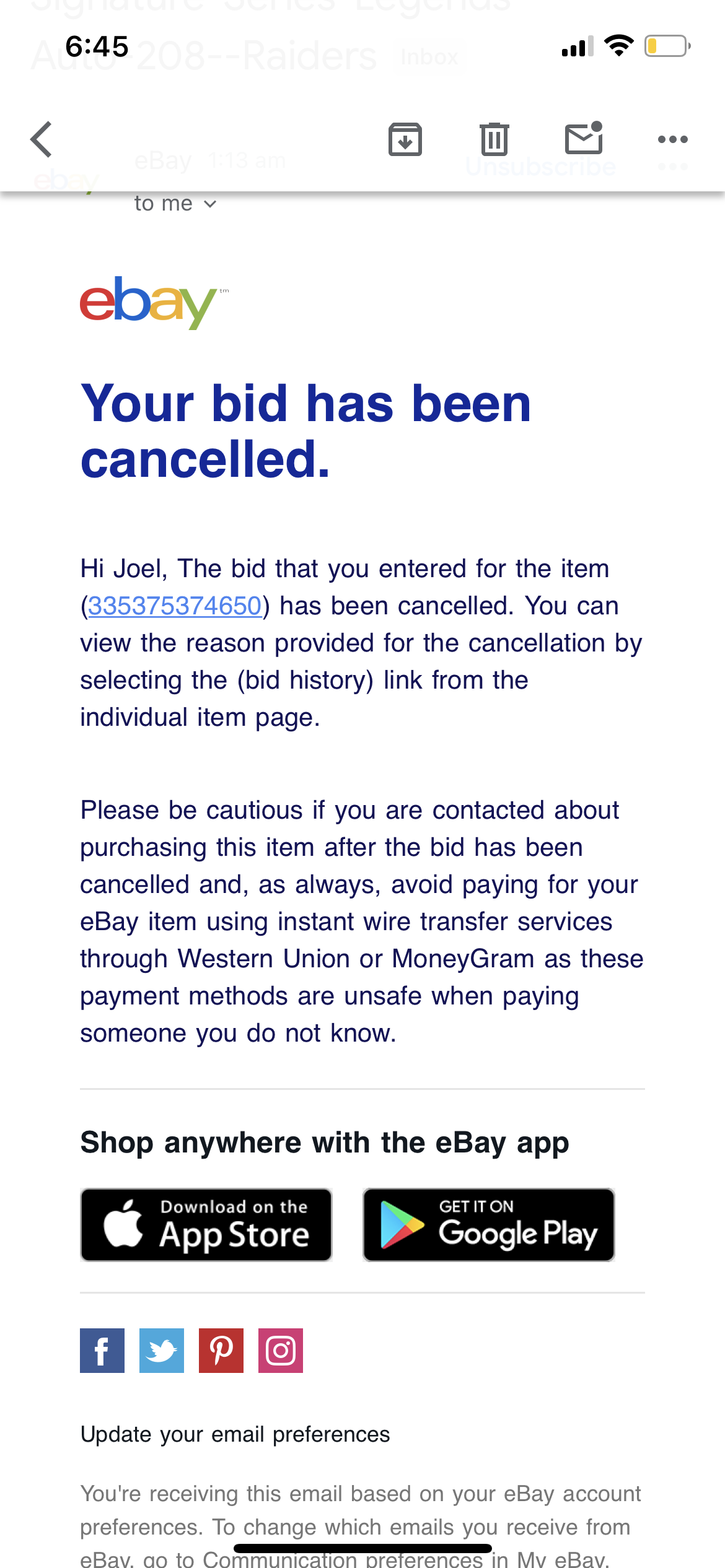
Task: Archive this email with the archive icon
Action: click(x=405, y=139)
